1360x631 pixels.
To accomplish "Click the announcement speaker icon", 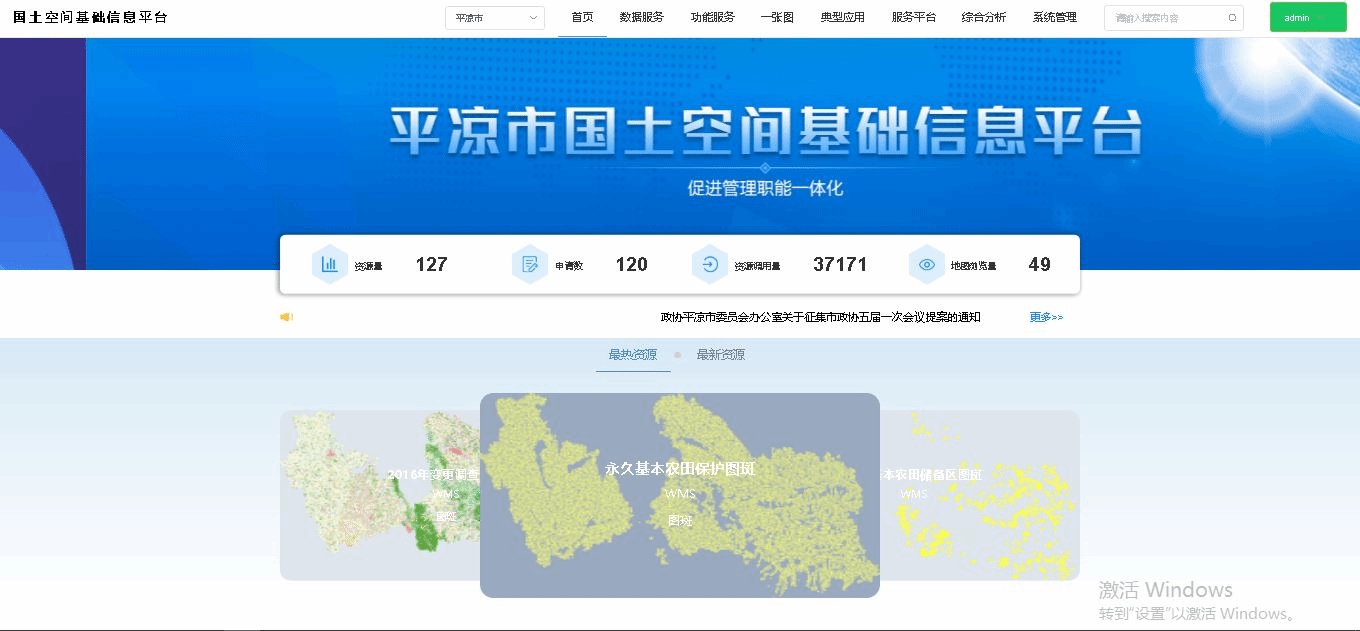I will tap(287, 317).
